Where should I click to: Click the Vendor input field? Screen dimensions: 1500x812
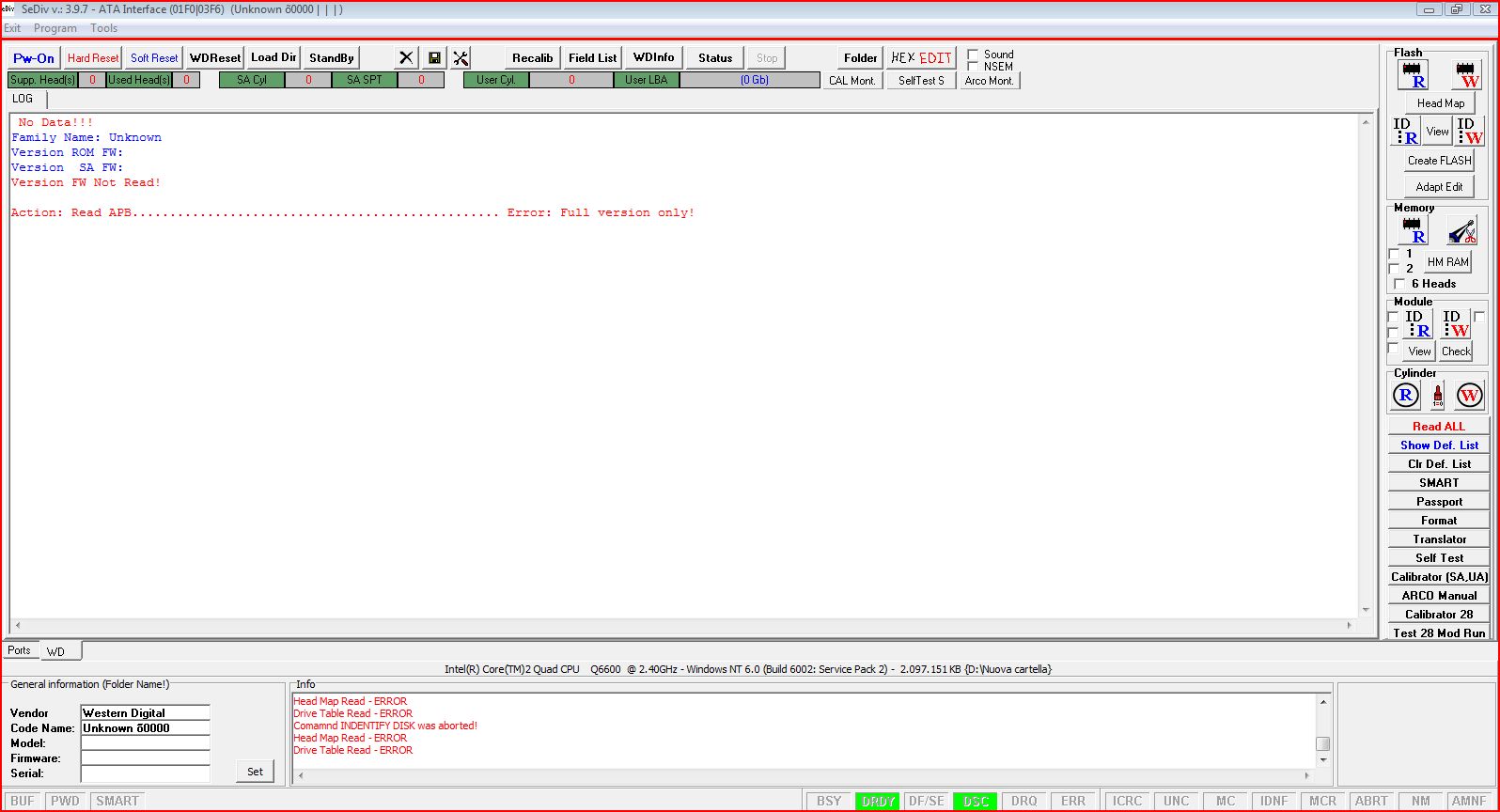[146, 713]
